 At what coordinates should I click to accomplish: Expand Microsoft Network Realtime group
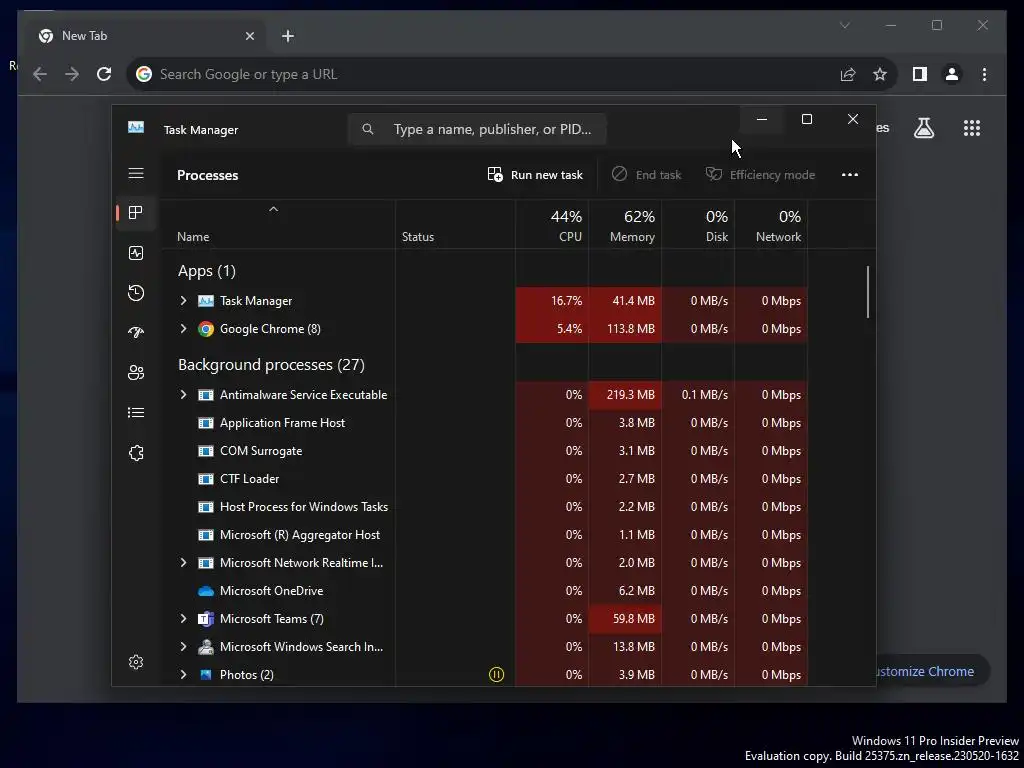pos(184,562)
